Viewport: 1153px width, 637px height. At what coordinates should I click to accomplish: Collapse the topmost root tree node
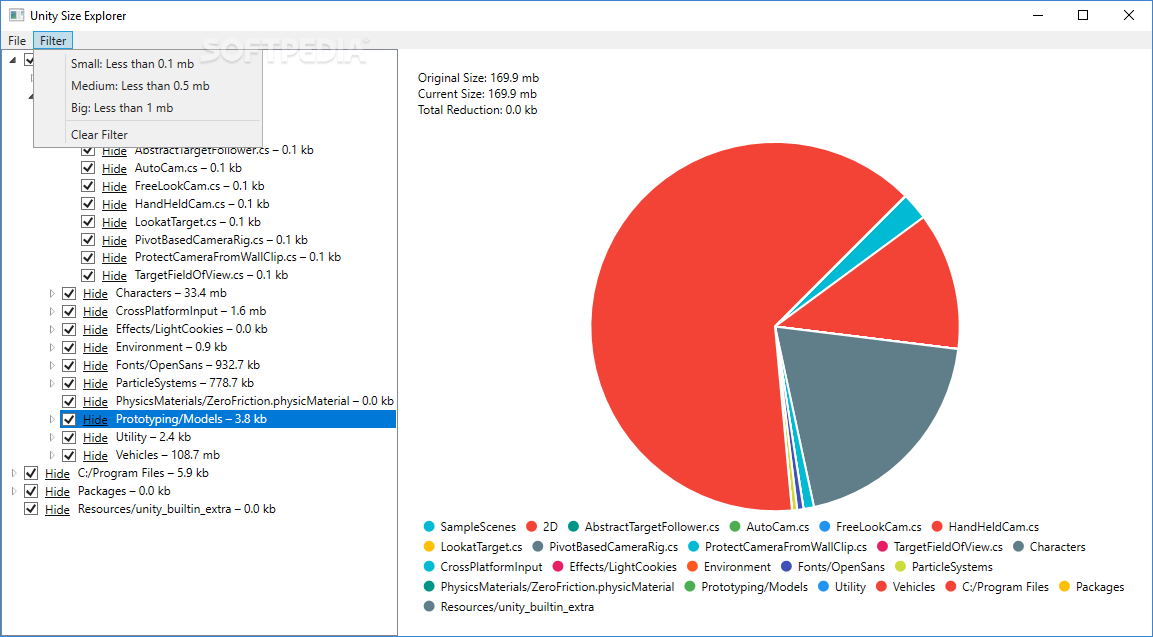click(13, 60)
